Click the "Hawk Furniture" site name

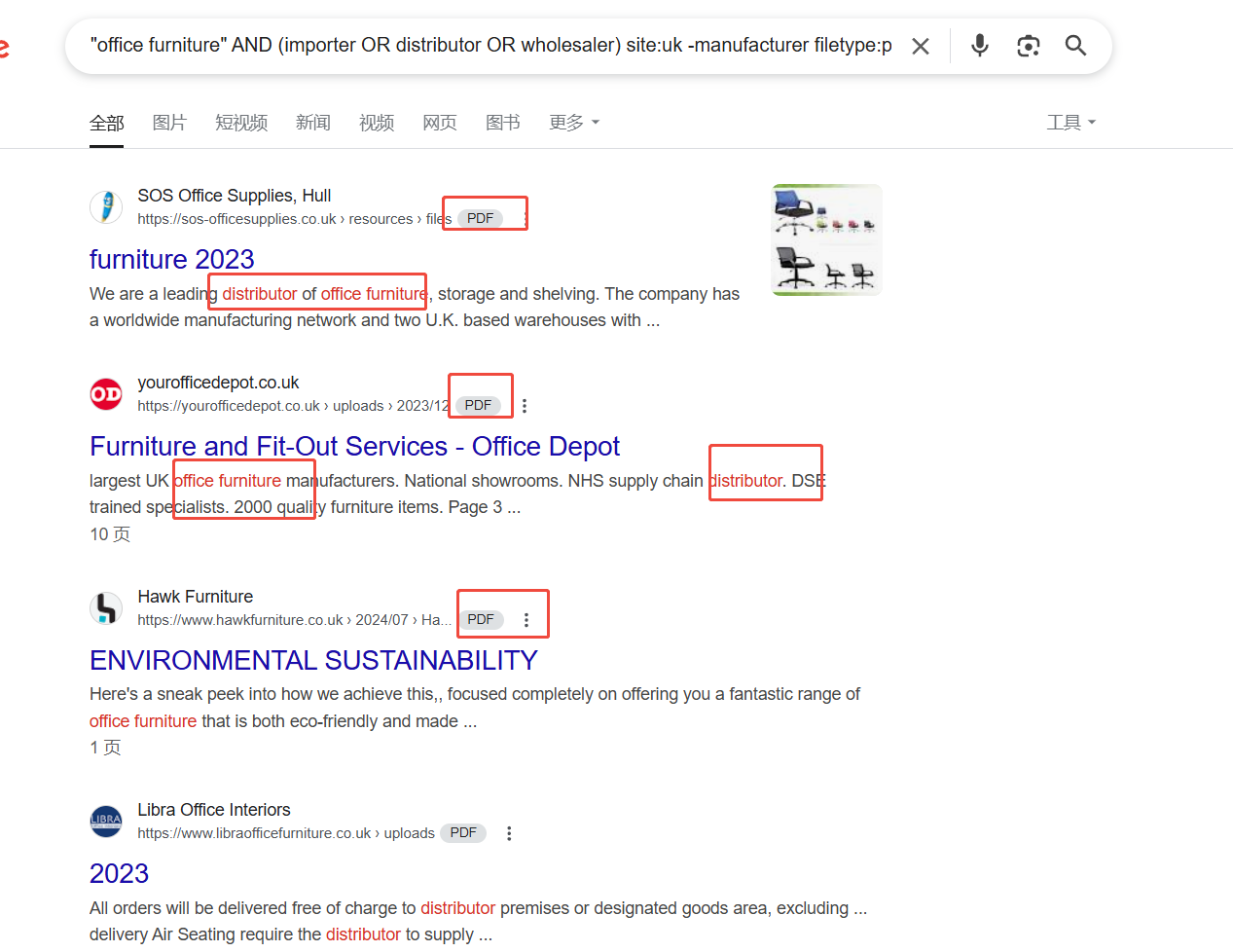[x=196, y=597]
